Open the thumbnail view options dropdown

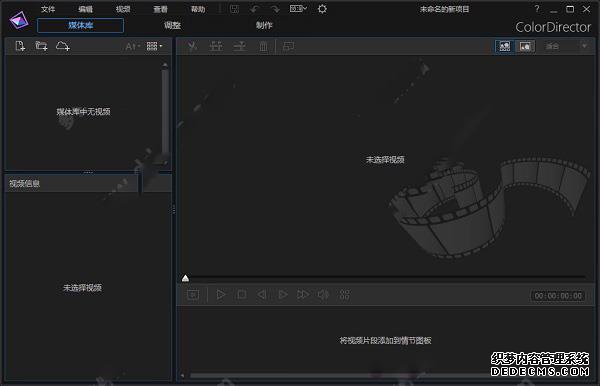tap(154, 46)
